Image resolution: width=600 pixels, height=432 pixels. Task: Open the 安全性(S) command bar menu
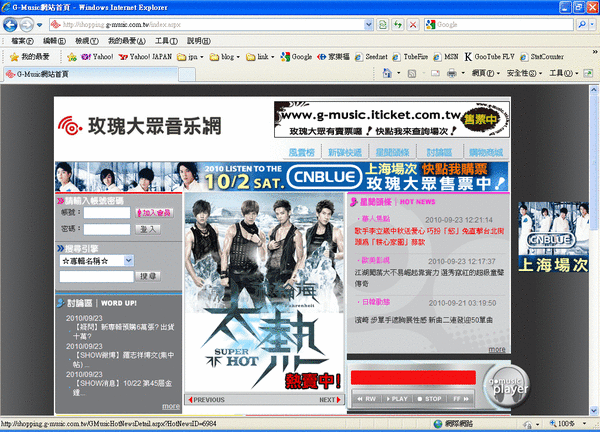point(524,73)
